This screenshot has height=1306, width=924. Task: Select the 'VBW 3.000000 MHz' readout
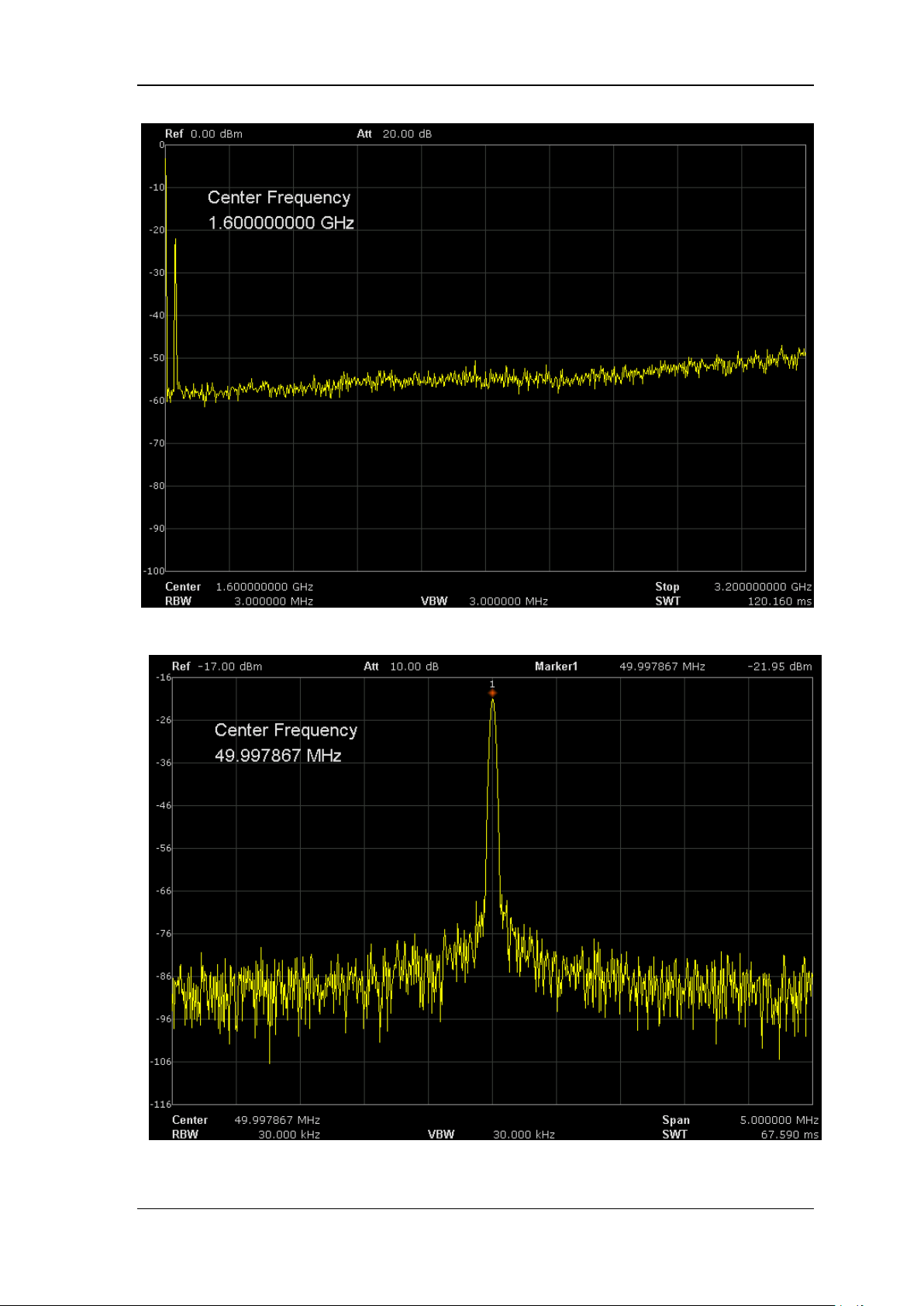tap(484, 601)
